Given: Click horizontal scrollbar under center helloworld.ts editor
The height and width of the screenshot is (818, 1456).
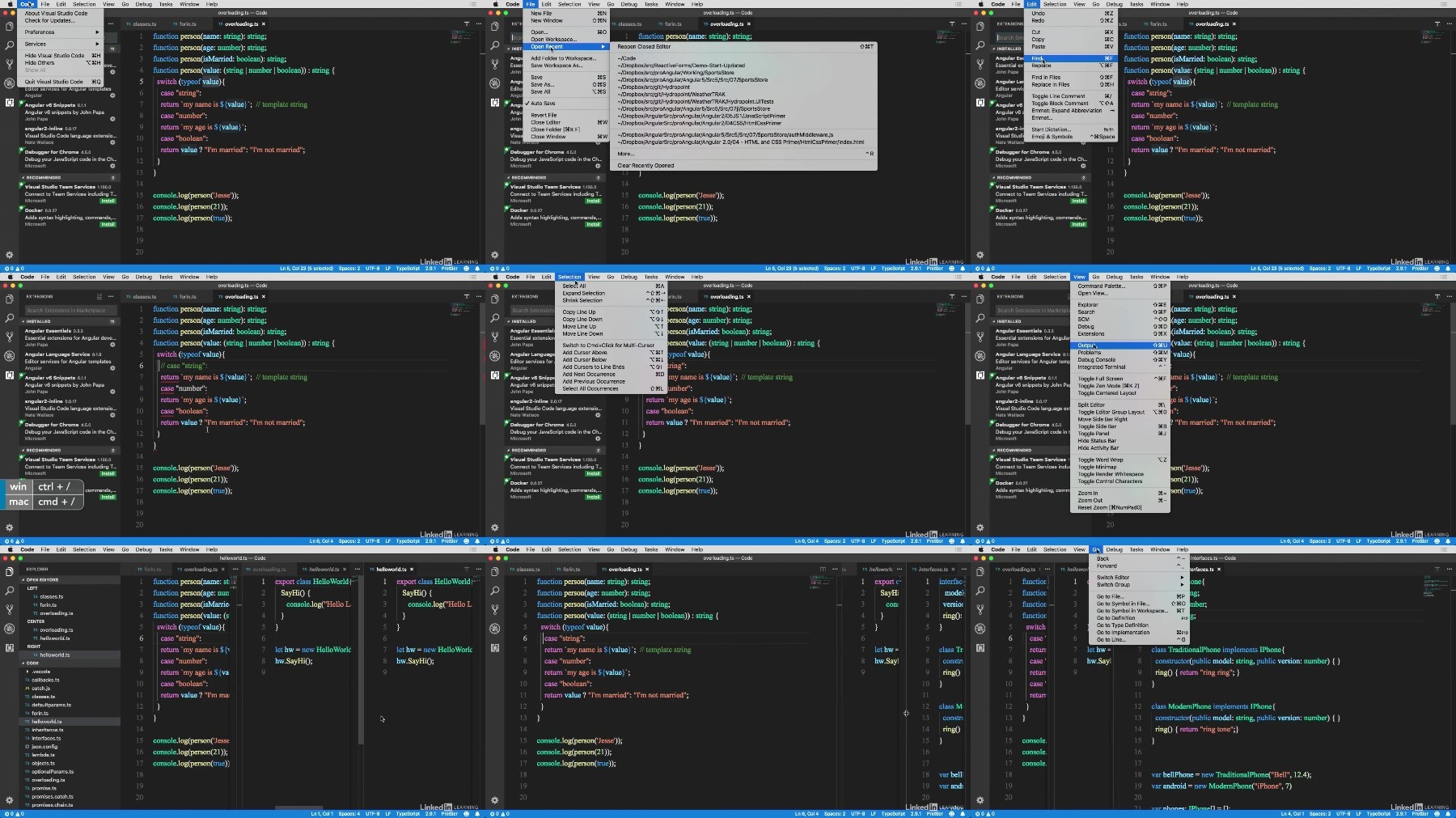Looking at the screenshot, I should (298, 807).
